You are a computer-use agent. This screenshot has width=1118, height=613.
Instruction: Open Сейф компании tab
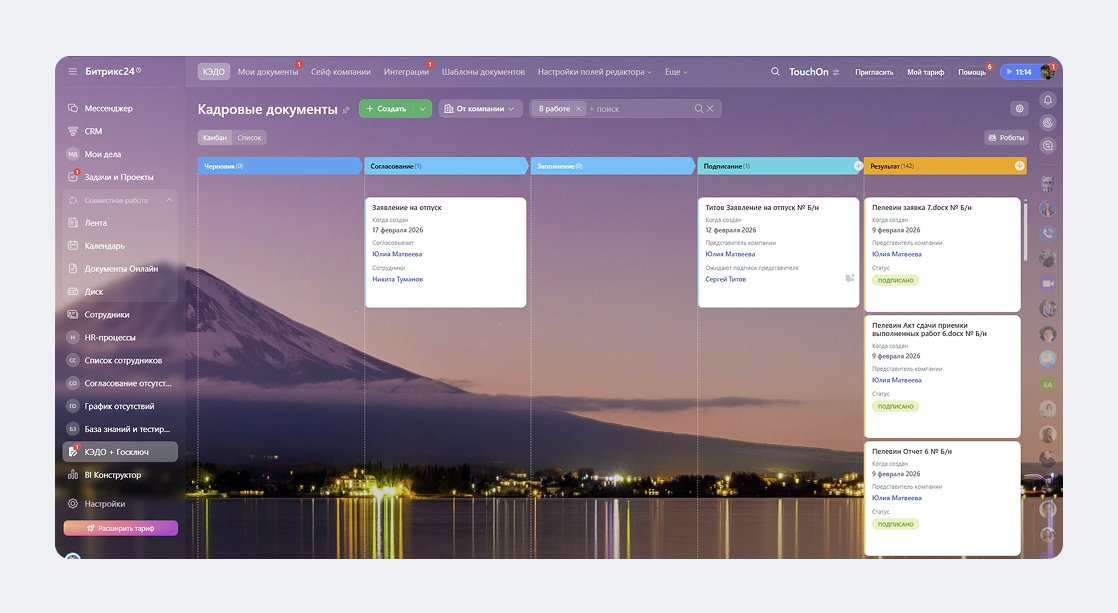341,72
